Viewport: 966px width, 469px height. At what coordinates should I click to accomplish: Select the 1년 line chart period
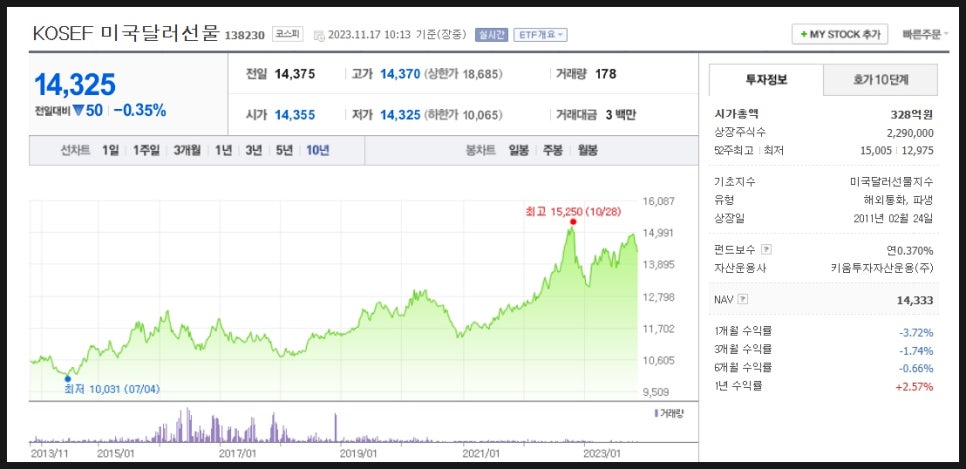tap(223, 150)
